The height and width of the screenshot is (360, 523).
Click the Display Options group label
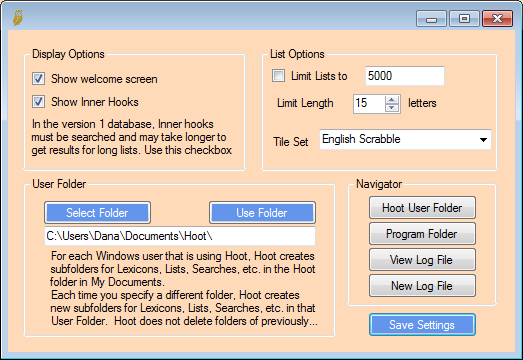68,54
